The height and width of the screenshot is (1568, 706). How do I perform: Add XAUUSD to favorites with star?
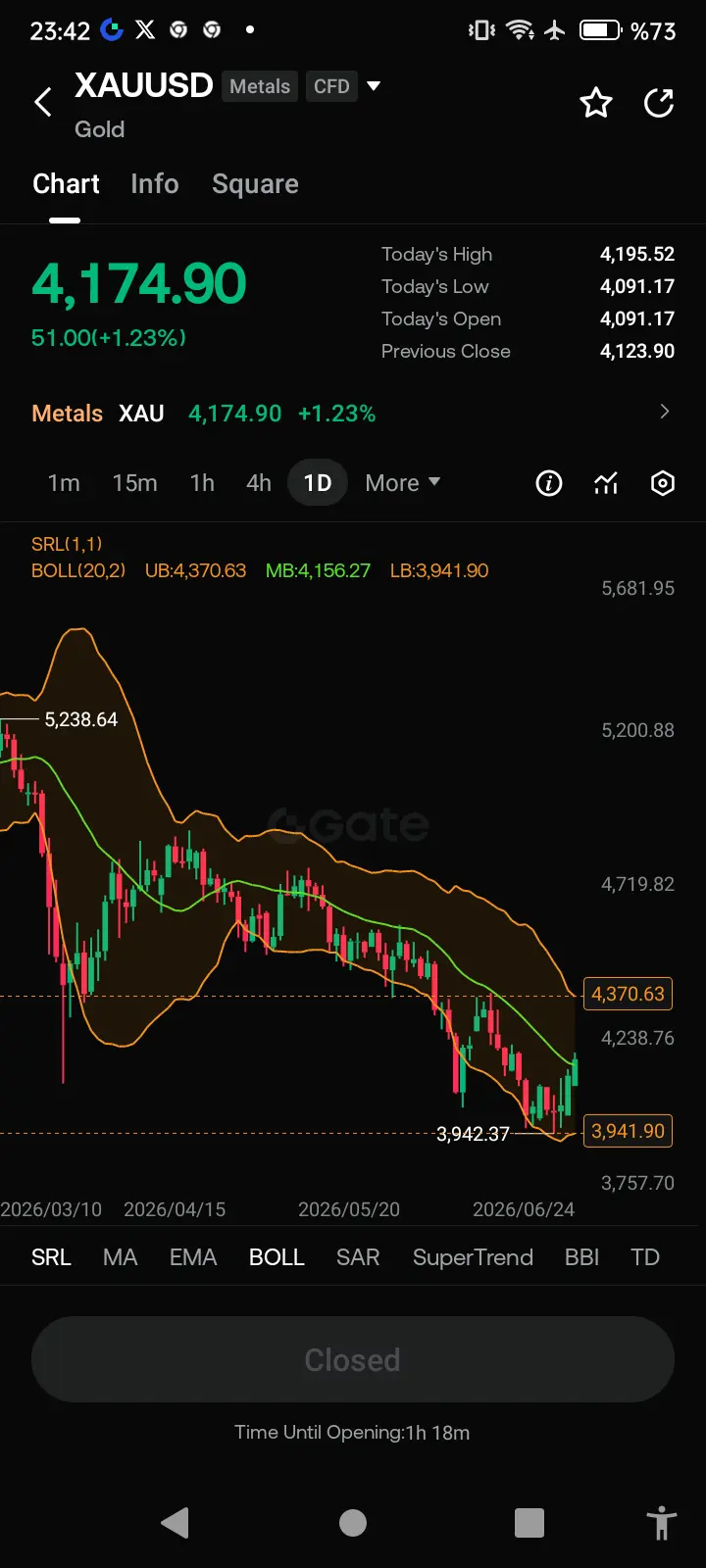[596, 102]
